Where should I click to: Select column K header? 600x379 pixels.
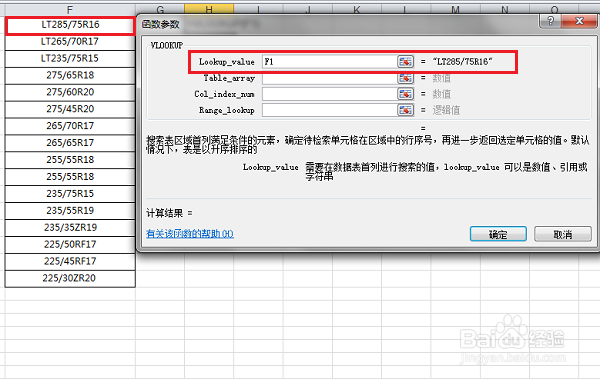point(357,10)
